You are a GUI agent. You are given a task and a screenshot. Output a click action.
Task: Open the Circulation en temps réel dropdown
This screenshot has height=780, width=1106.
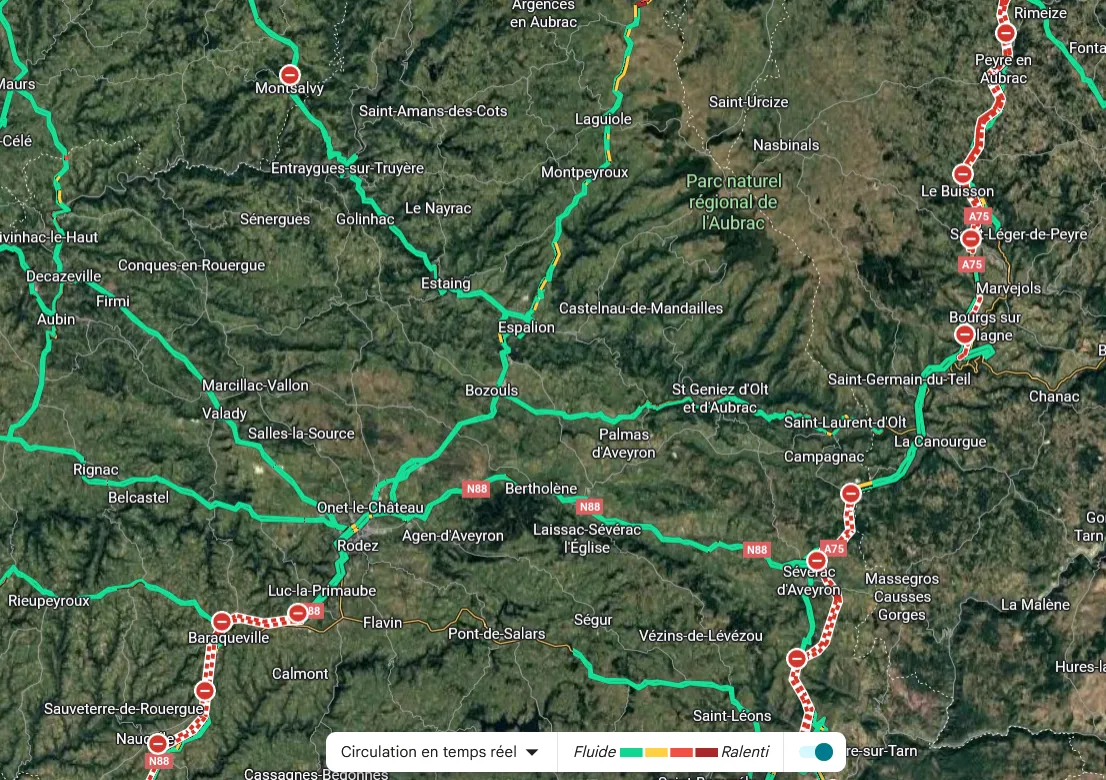tap(441, 752)
